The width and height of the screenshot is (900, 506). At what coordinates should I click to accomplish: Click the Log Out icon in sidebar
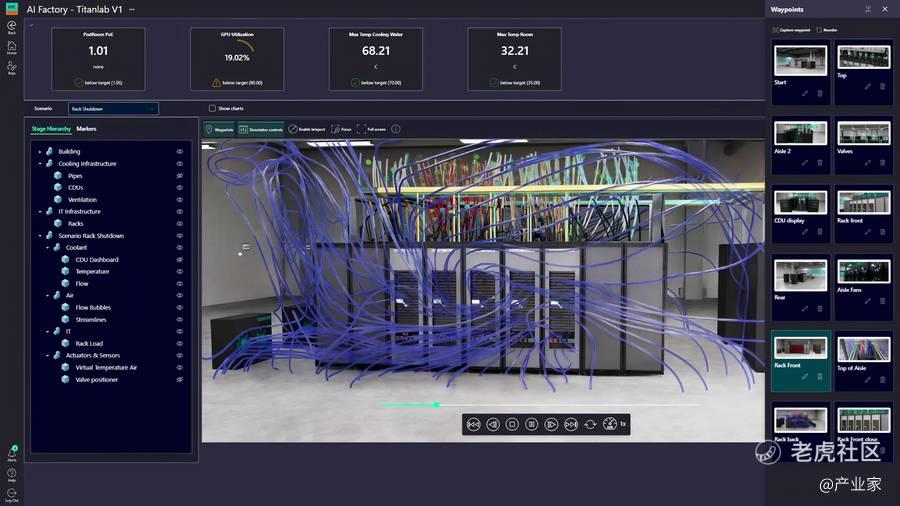coord(11,495)
